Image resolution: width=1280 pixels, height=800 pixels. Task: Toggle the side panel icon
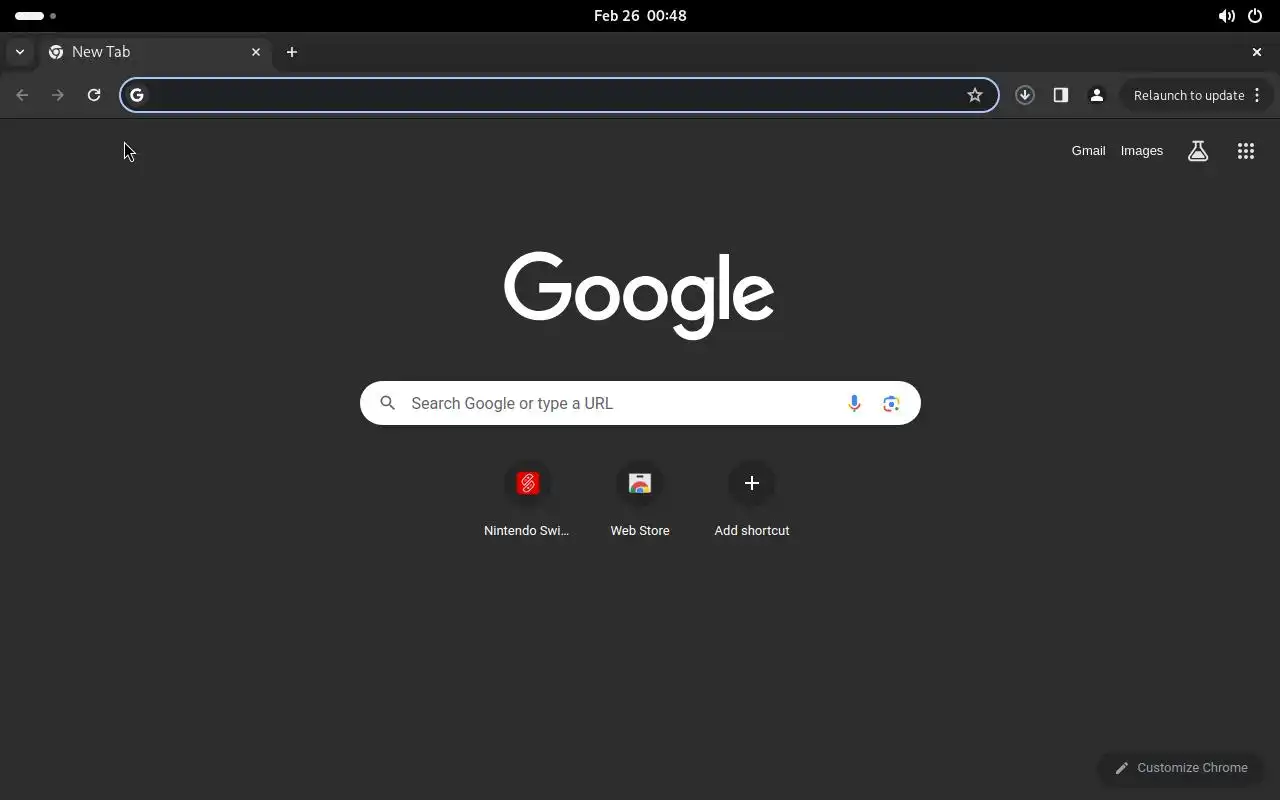(x=1061, y=95)
